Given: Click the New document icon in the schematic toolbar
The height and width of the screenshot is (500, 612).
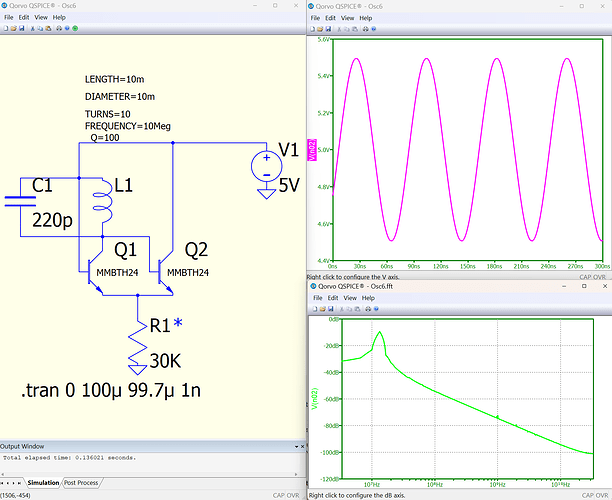Looking at the screenshot, I should 6,29.
